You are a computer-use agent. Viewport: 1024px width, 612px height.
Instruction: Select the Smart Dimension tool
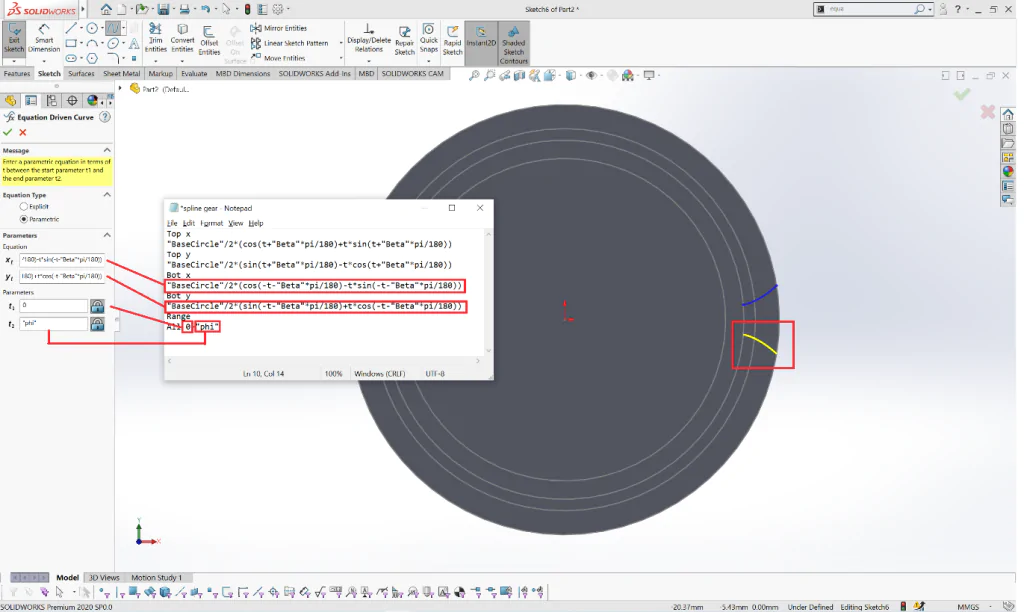coord(44,39)
